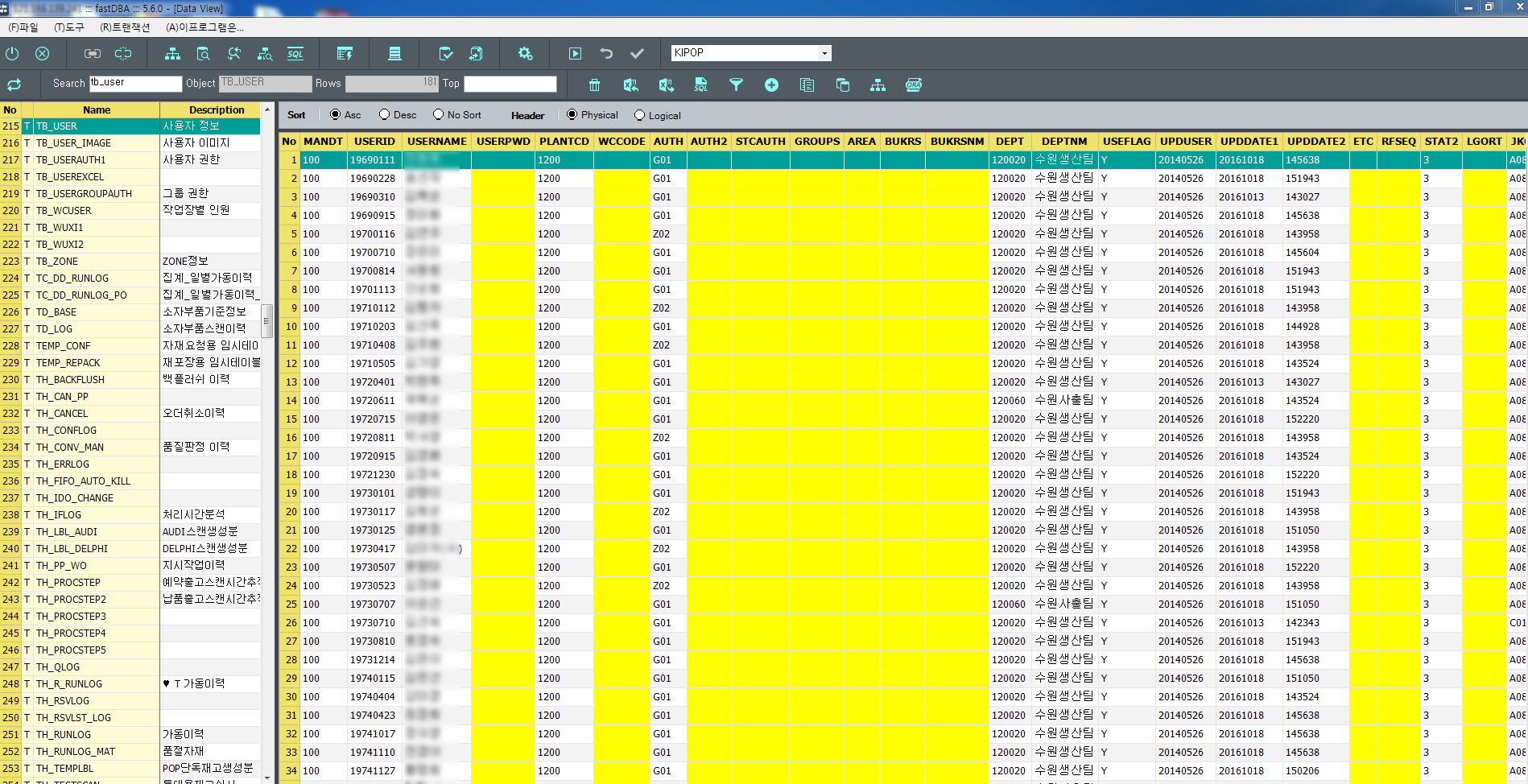Open the (R)트랜잭션 menu
This screenshot has height=784, width=1528.
tap(125, 27)
